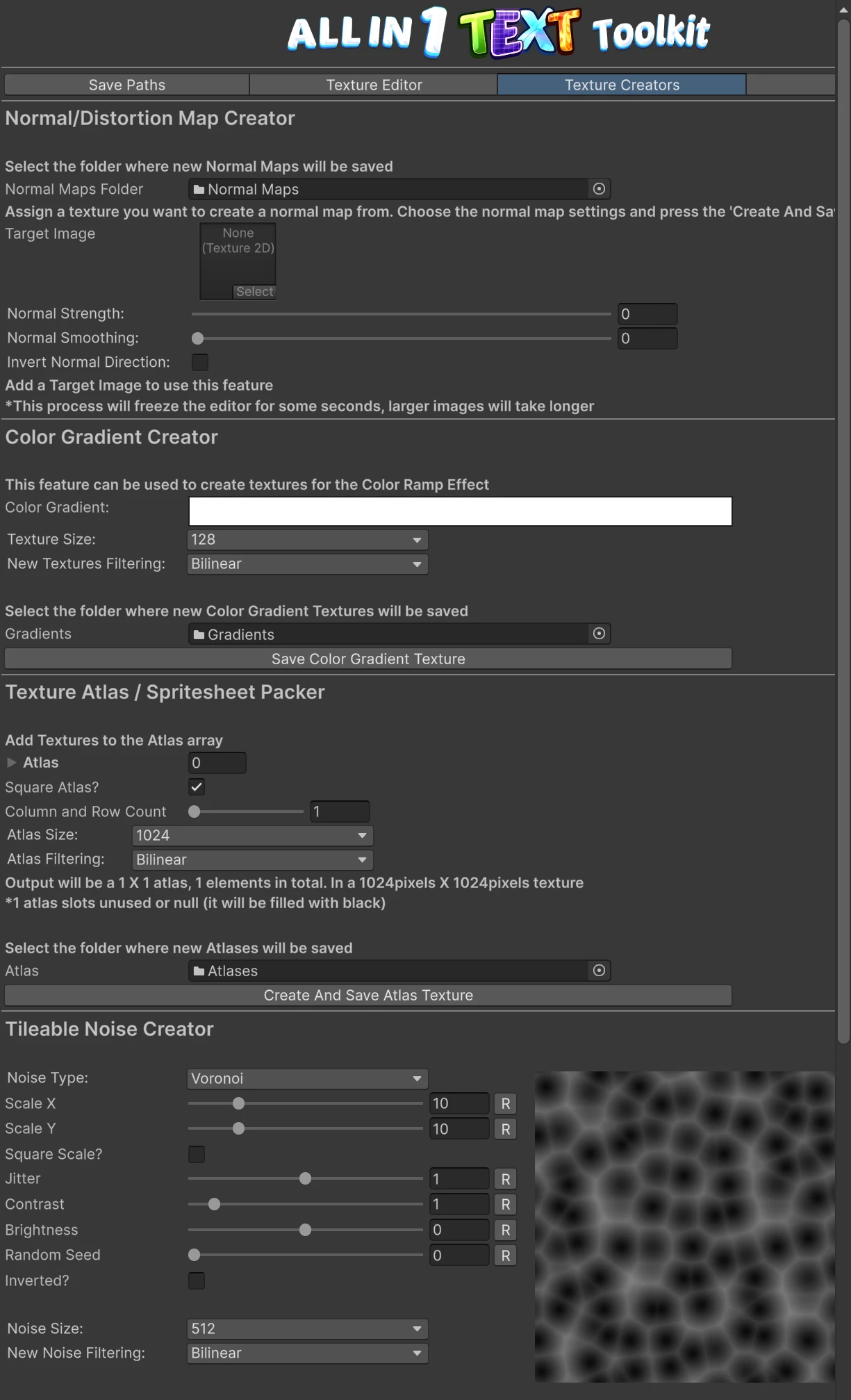Screen dimensions: 851x1400
Task: Reset Brightness with its R button
Action: click(505, 1230)
